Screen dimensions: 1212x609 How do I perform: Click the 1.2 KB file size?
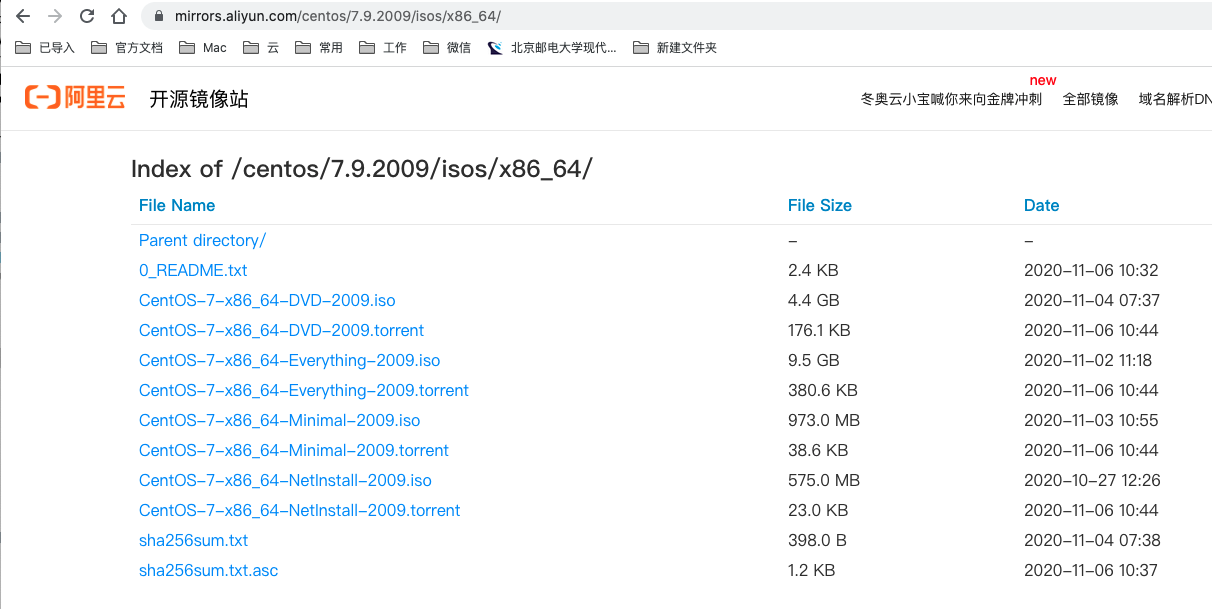click(x=811, y=570)
